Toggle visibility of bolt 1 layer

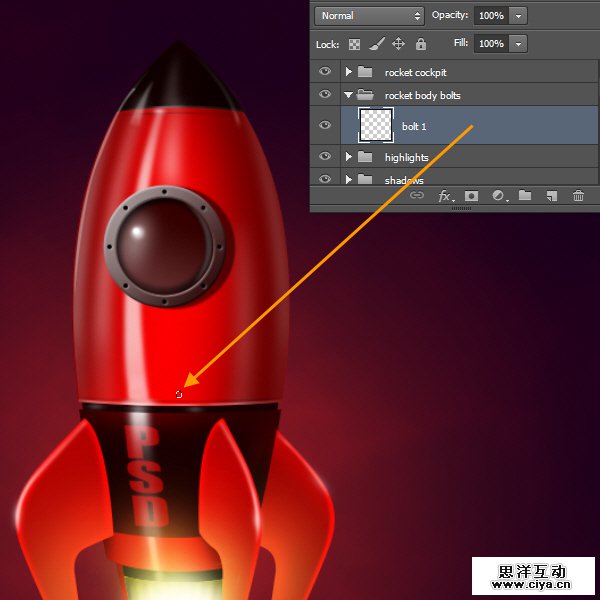point(325,125)
